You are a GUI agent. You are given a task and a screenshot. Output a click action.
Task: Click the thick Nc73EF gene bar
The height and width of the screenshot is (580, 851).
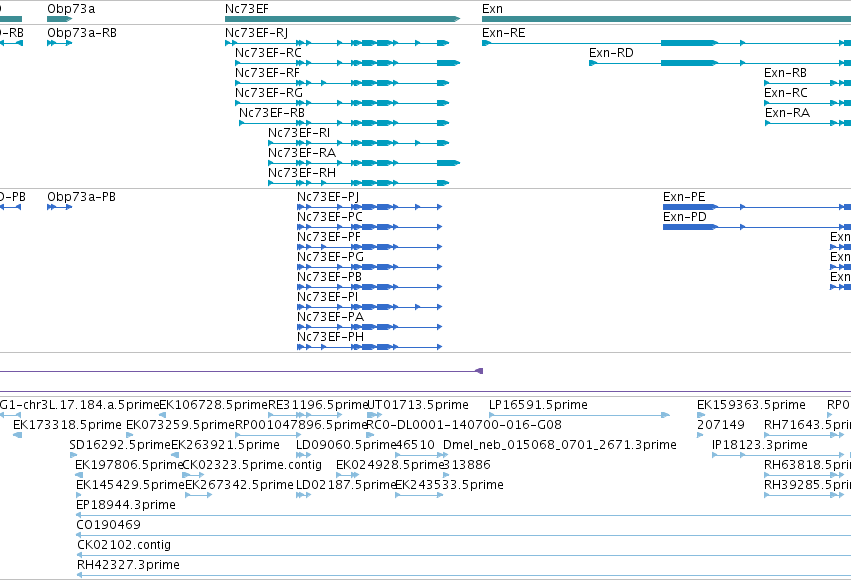342,19
